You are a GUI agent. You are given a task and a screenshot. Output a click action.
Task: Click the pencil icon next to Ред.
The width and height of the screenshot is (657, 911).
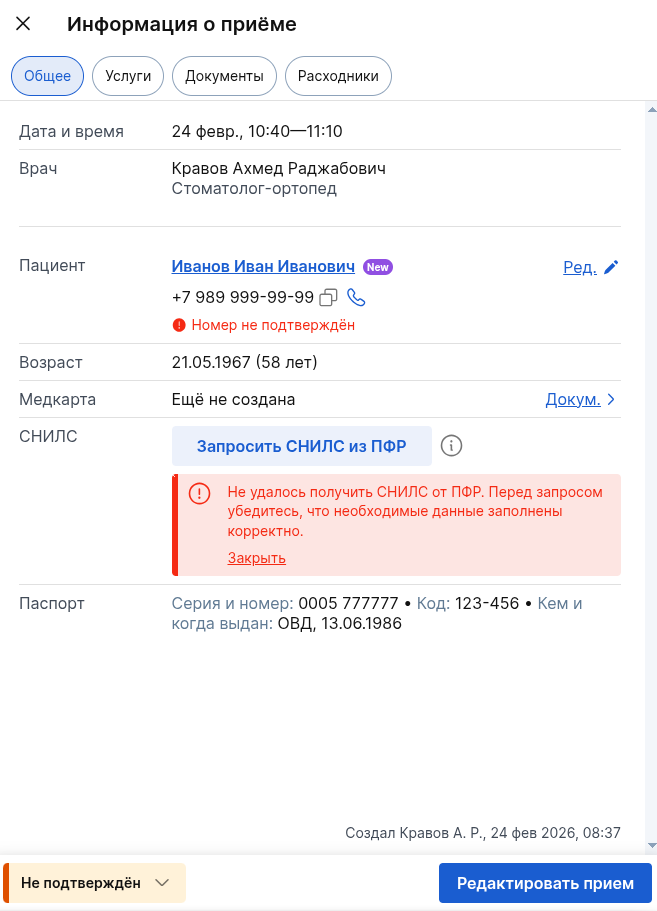coord(612,267)
